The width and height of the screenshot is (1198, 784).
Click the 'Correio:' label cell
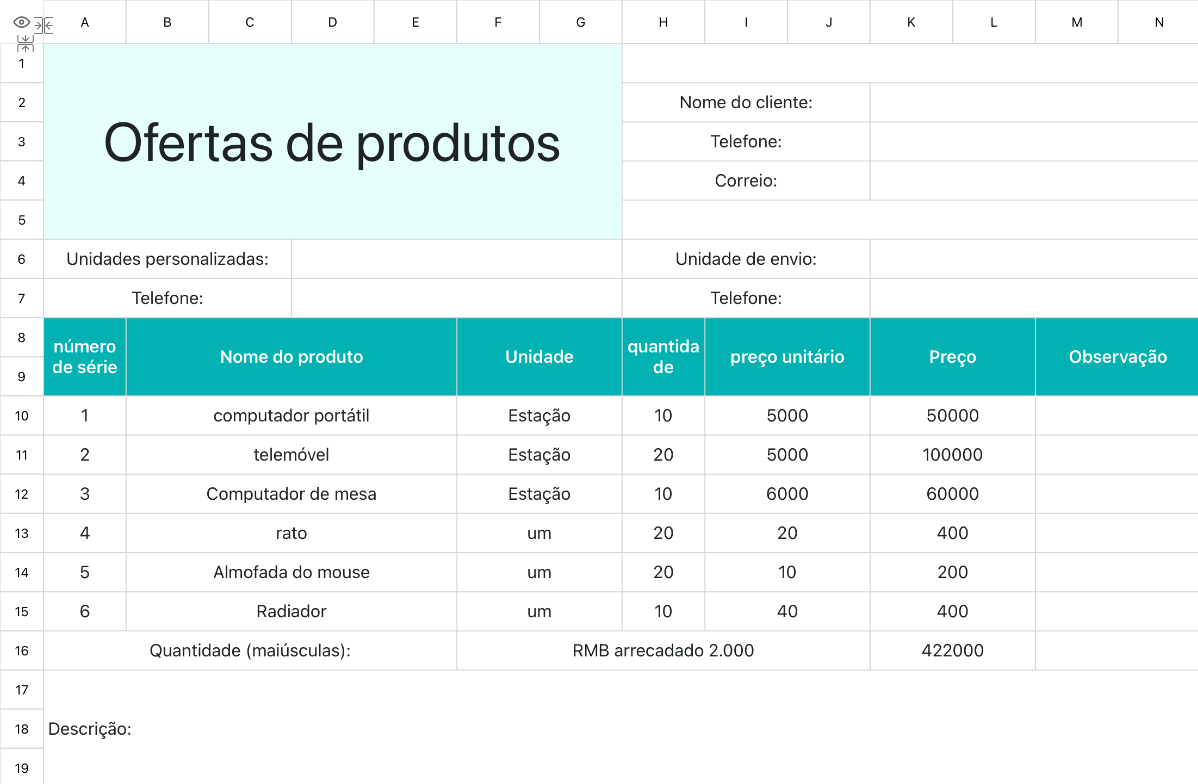point(746,180)
